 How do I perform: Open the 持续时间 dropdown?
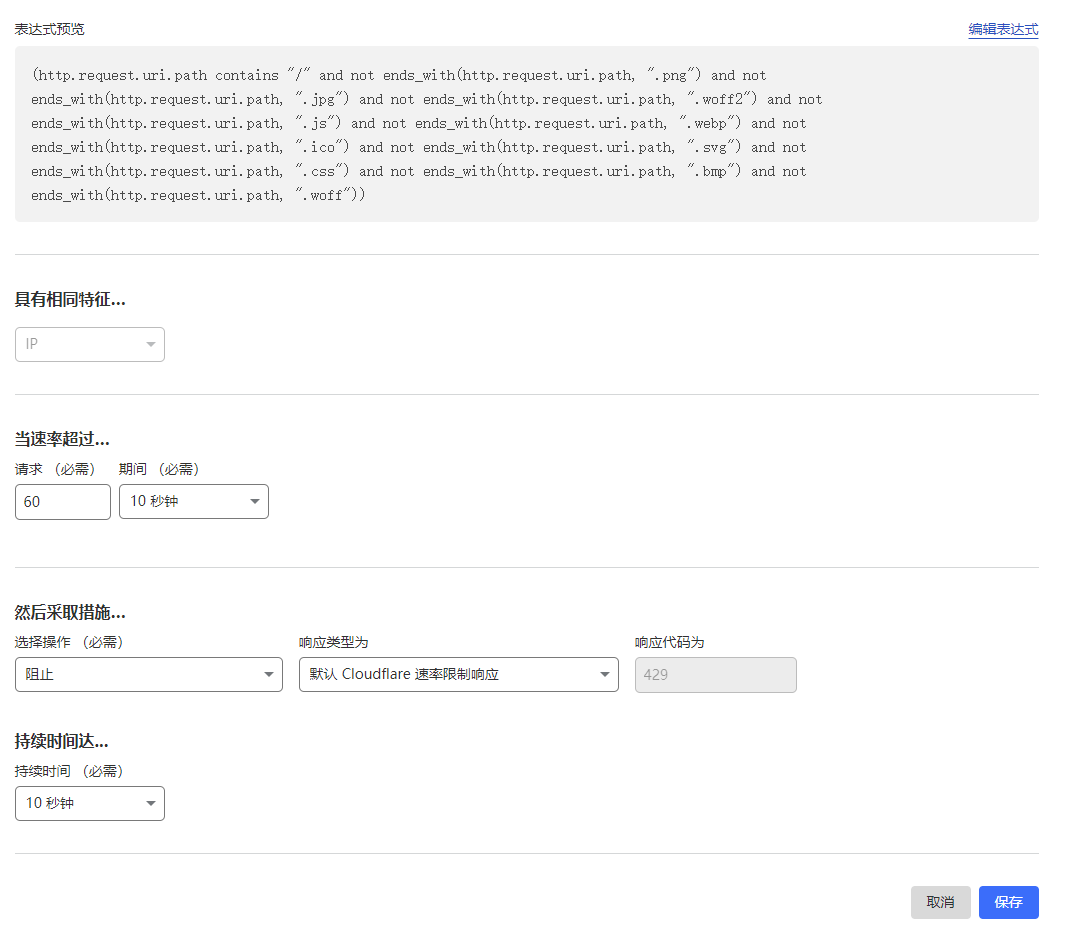(x=89, y=804)
